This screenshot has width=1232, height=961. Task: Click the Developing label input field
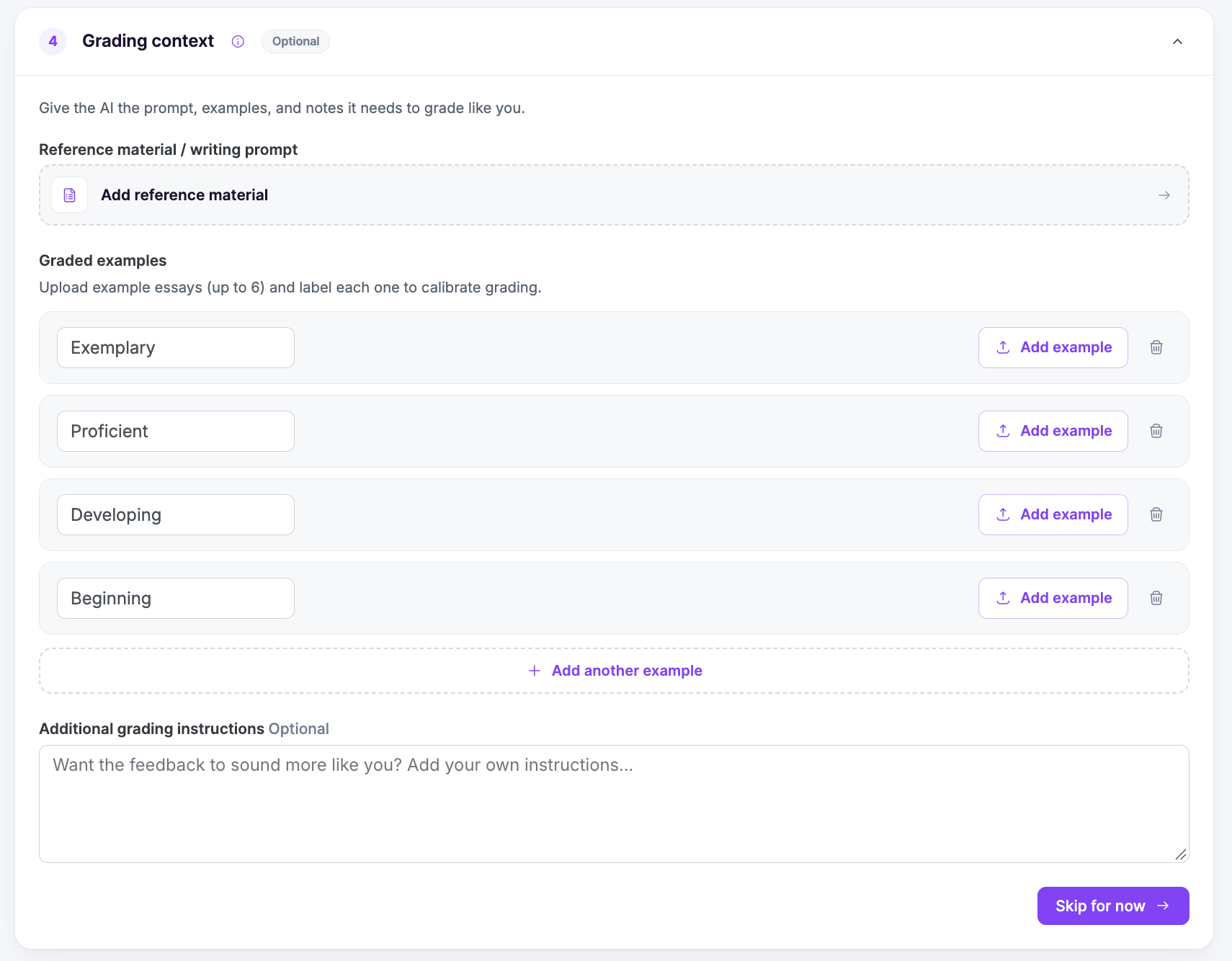point(176,515)
